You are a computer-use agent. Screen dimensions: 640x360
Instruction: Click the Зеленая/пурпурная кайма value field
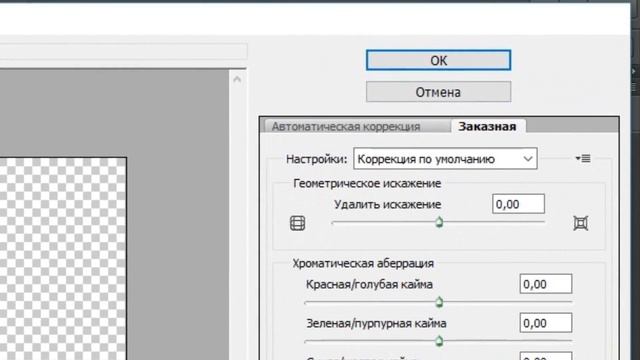(x=546, y=323)
